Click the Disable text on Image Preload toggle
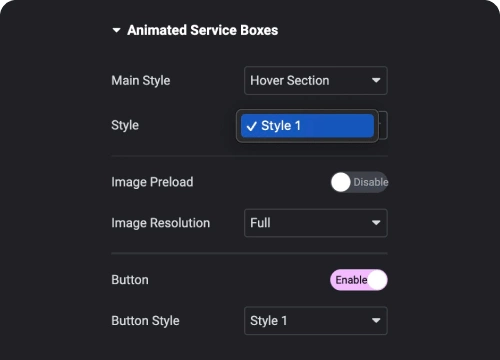500x360 pixels. coord(371,182)
